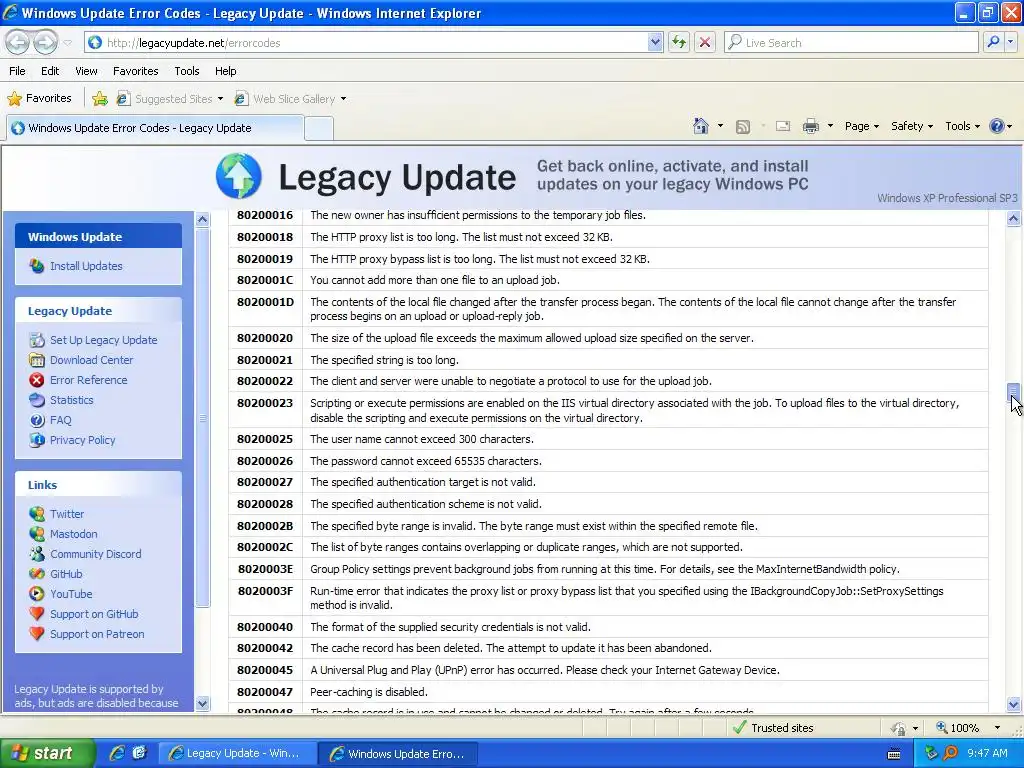Click the Show Desktop quick launch icon
Viewport: 1024px width, 768px height.
[x=139, y=753]
